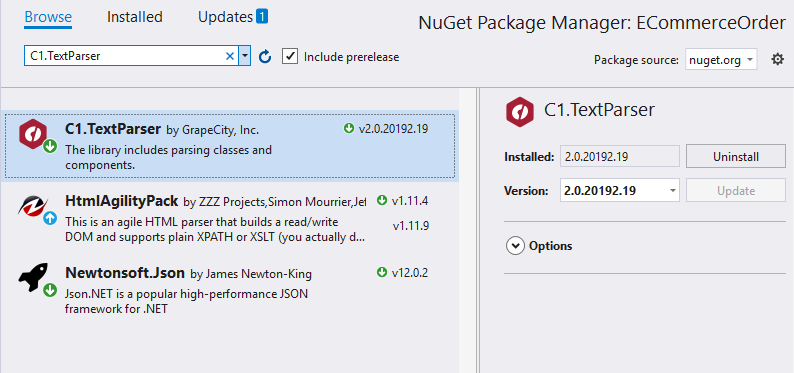This screenshot has height=373, width=794.
Task: Expand the Options section
Action: tap(539, 246)
